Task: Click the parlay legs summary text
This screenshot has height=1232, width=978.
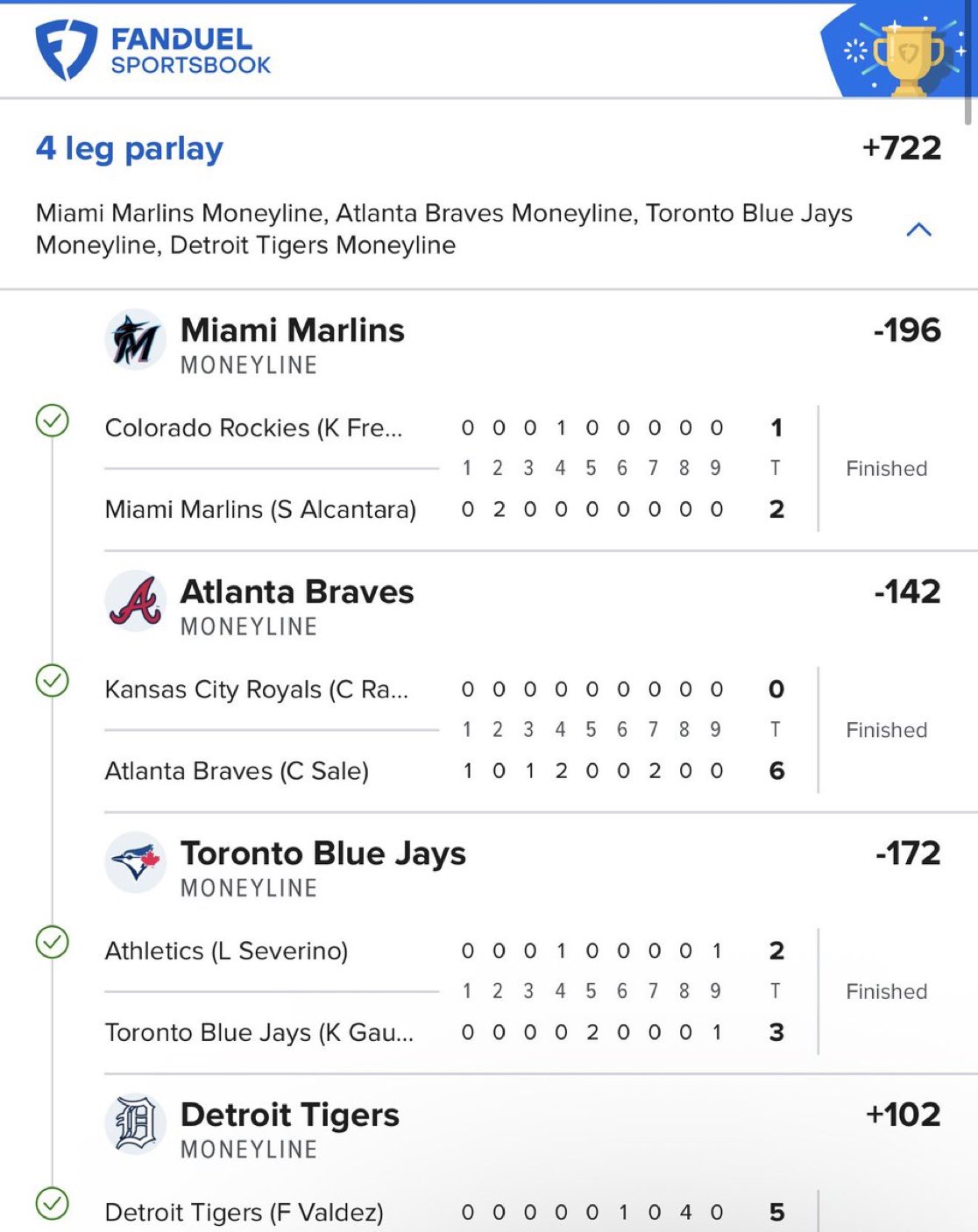Action: (x=443, y=229)
